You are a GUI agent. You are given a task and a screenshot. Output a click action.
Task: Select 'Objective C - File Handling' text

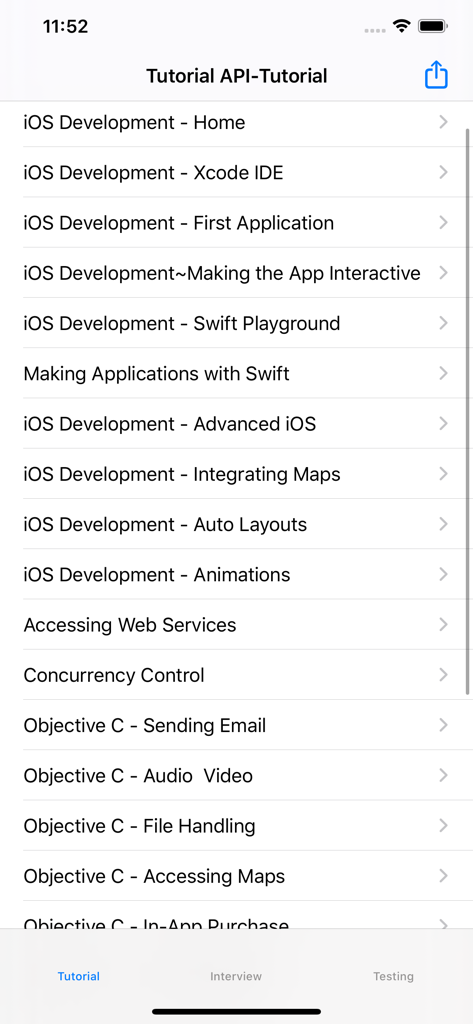[140, 827]
